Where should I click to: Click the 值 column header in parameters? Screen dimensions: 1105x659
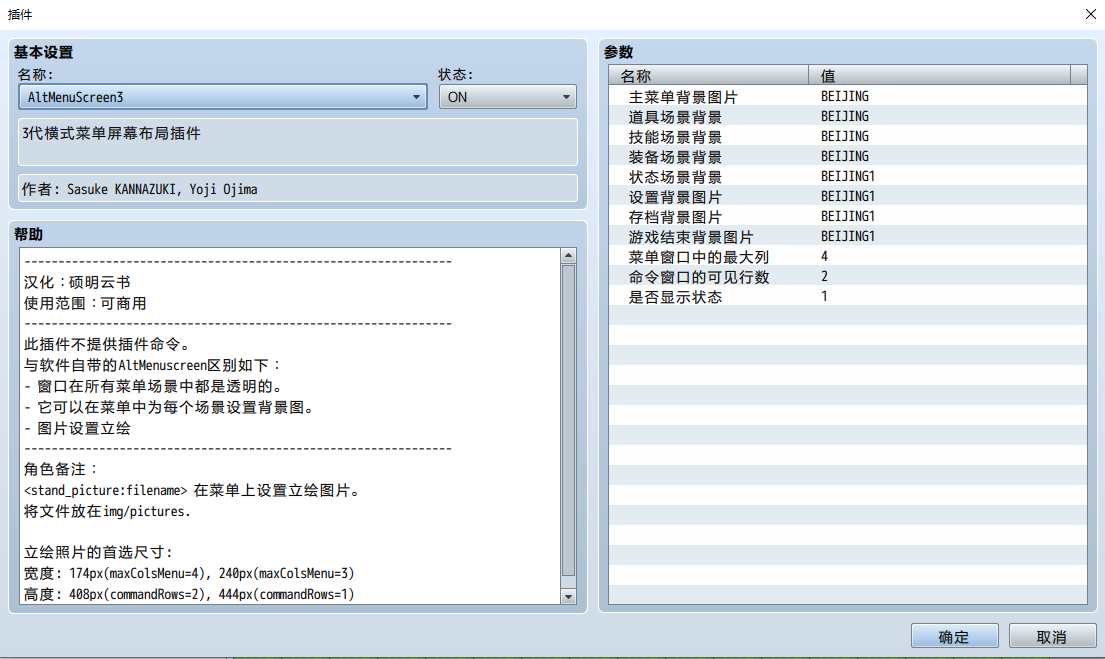point(939,75)
